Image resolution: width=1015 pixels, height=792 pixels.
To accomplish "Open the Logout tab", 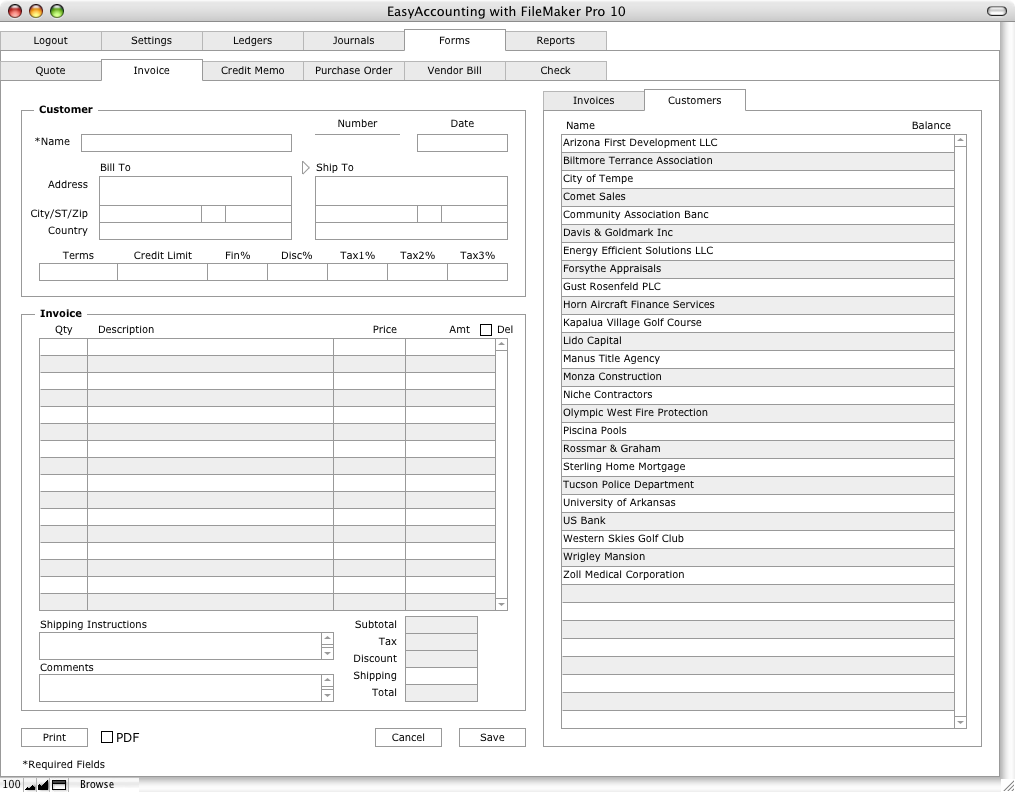I will click(x=50, y=40).
